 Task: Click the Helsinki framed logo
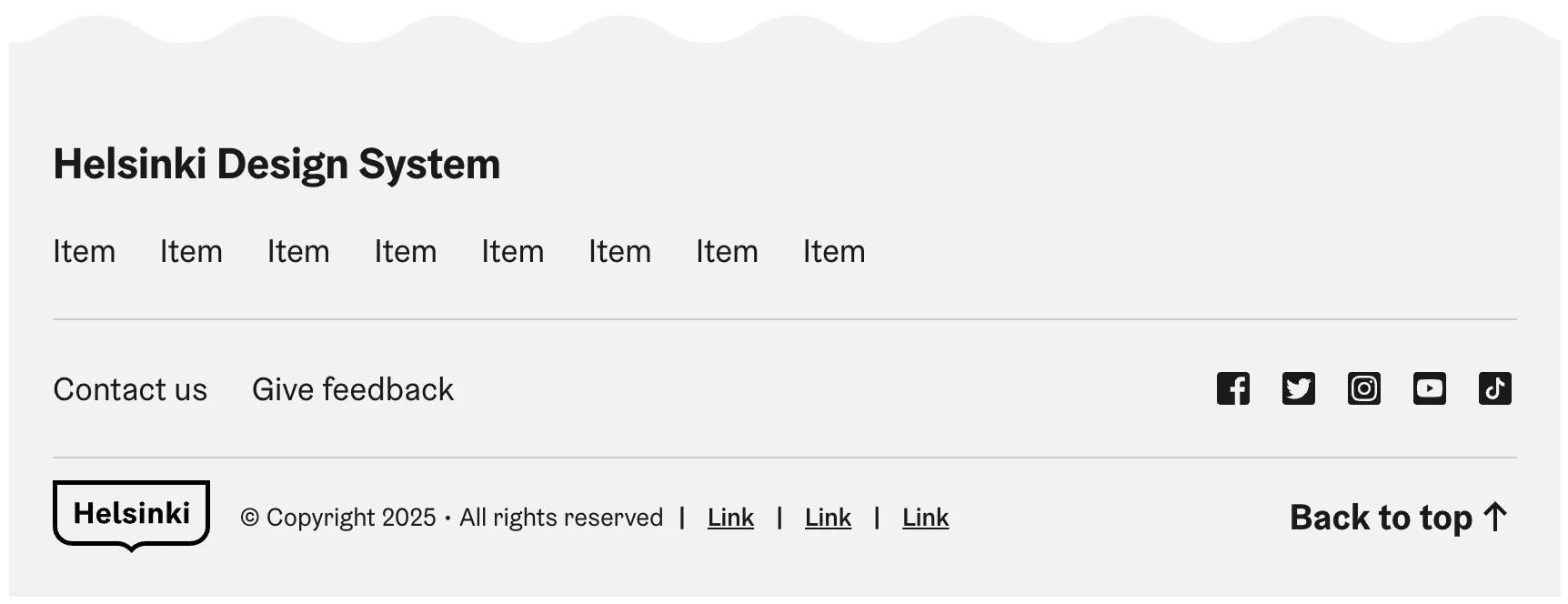[x=131, y=514]
